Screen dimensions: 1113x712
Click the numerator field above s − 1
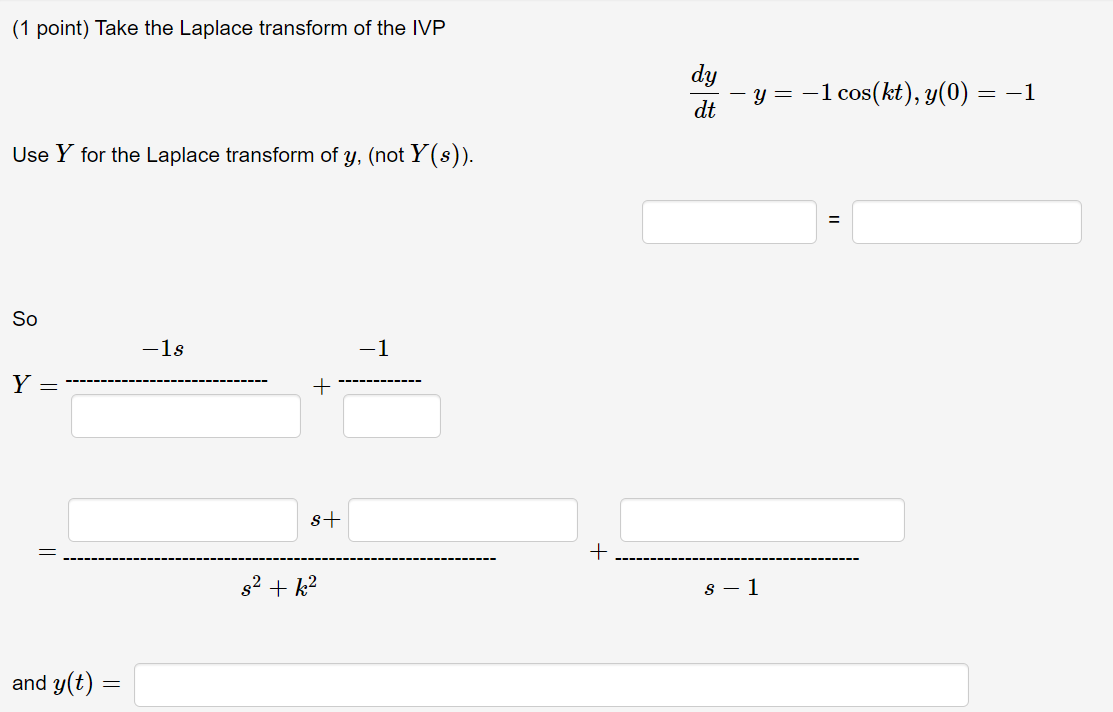pos(762,519)
